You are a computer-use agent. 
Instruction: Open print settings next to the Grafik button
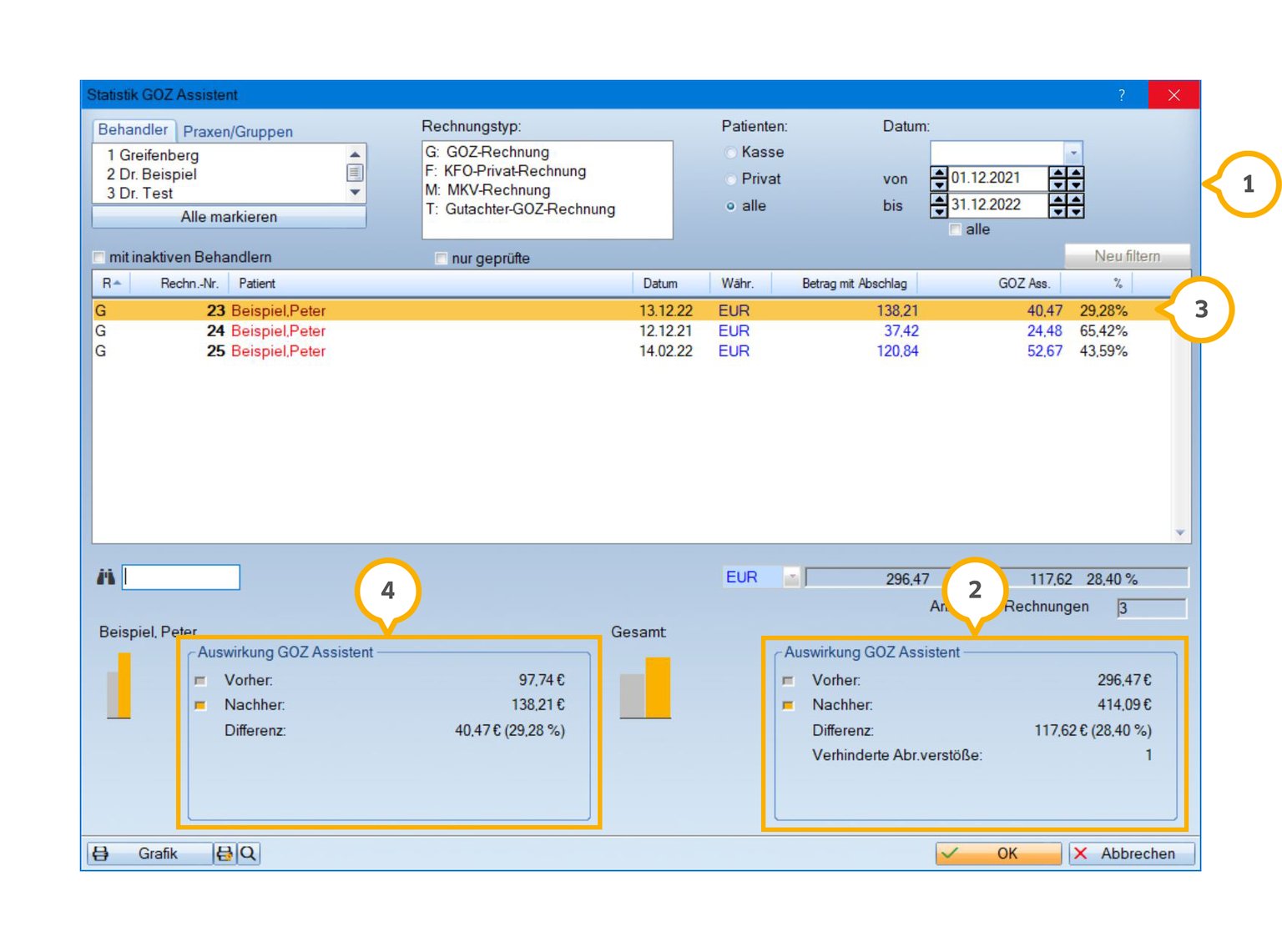[225, 854]
